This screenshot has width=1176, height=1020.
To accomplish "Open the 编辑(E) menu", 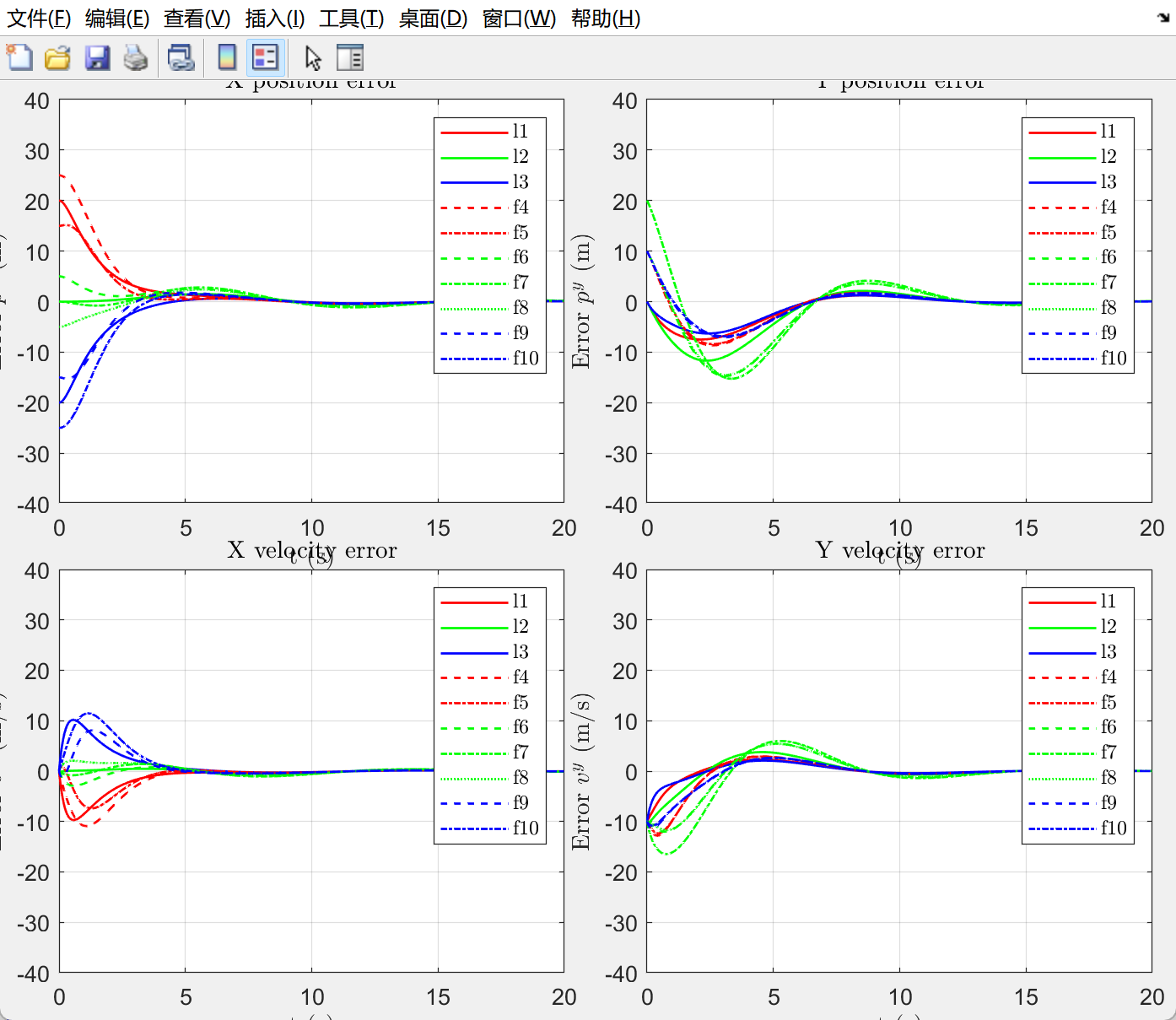I will pyautogui.click(x=117, y=19).
